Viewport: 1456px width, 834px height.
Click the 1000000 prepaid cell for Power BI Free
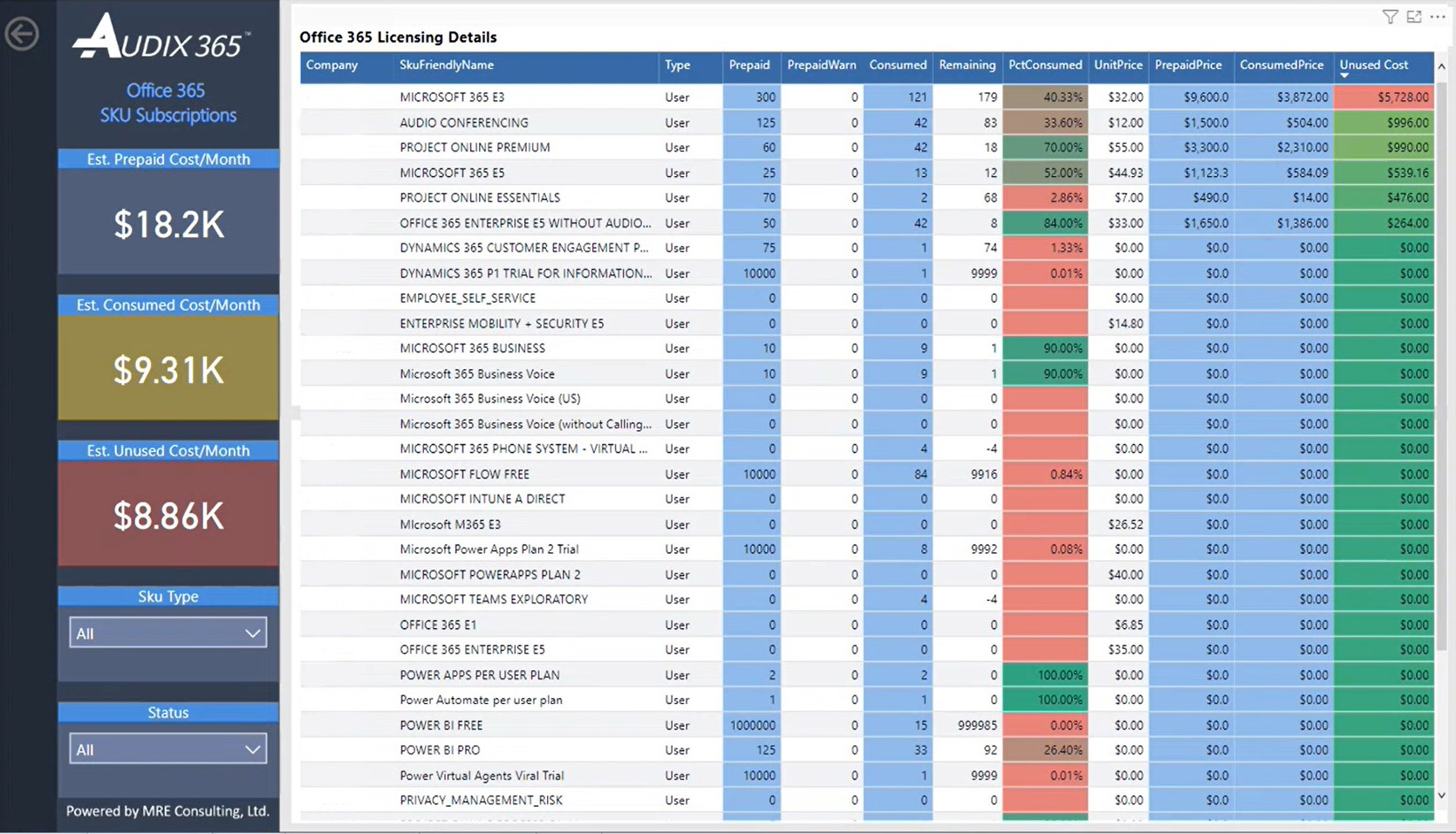[x=752, y=726]
